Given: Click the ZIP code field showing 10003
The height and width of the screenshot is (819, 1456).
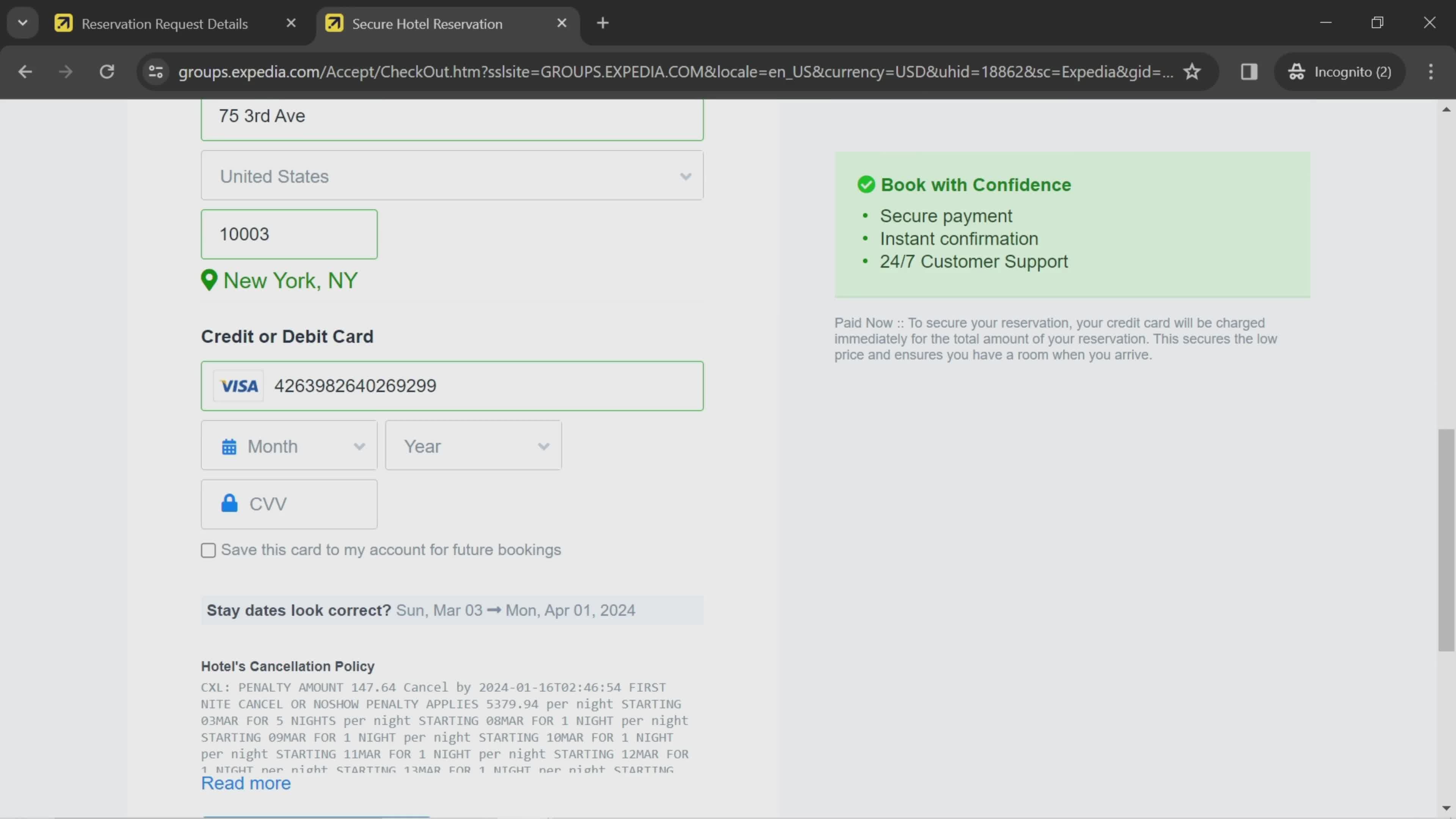Looking at the screenshot, I should coord(289,234).
